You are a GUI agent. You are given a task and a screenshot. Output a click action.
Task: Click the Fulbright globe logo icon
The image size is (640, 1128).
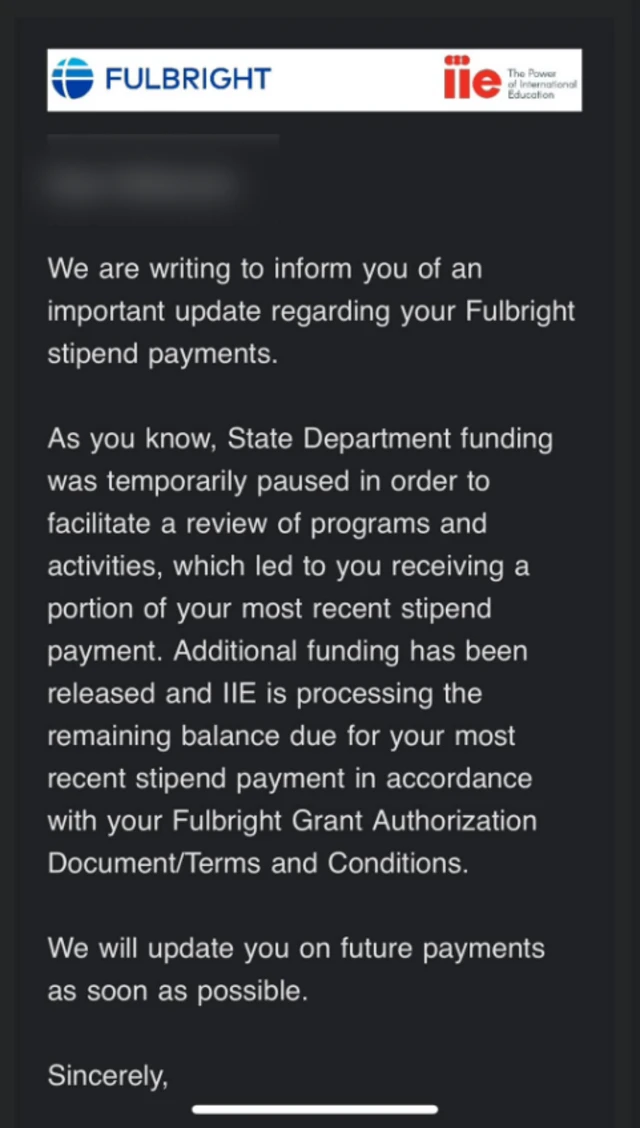click(x=72, y=79)
